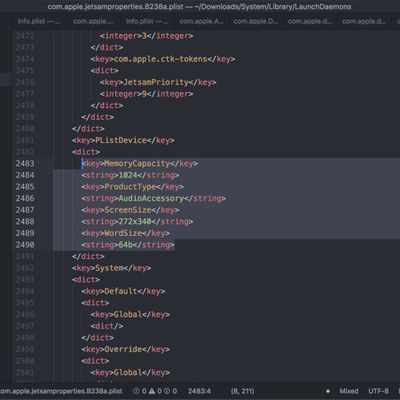This screenshot has width=400, height=400.
Task: Click the empty <dict/> tag on line 2497
Action: [x=107, y=326]
